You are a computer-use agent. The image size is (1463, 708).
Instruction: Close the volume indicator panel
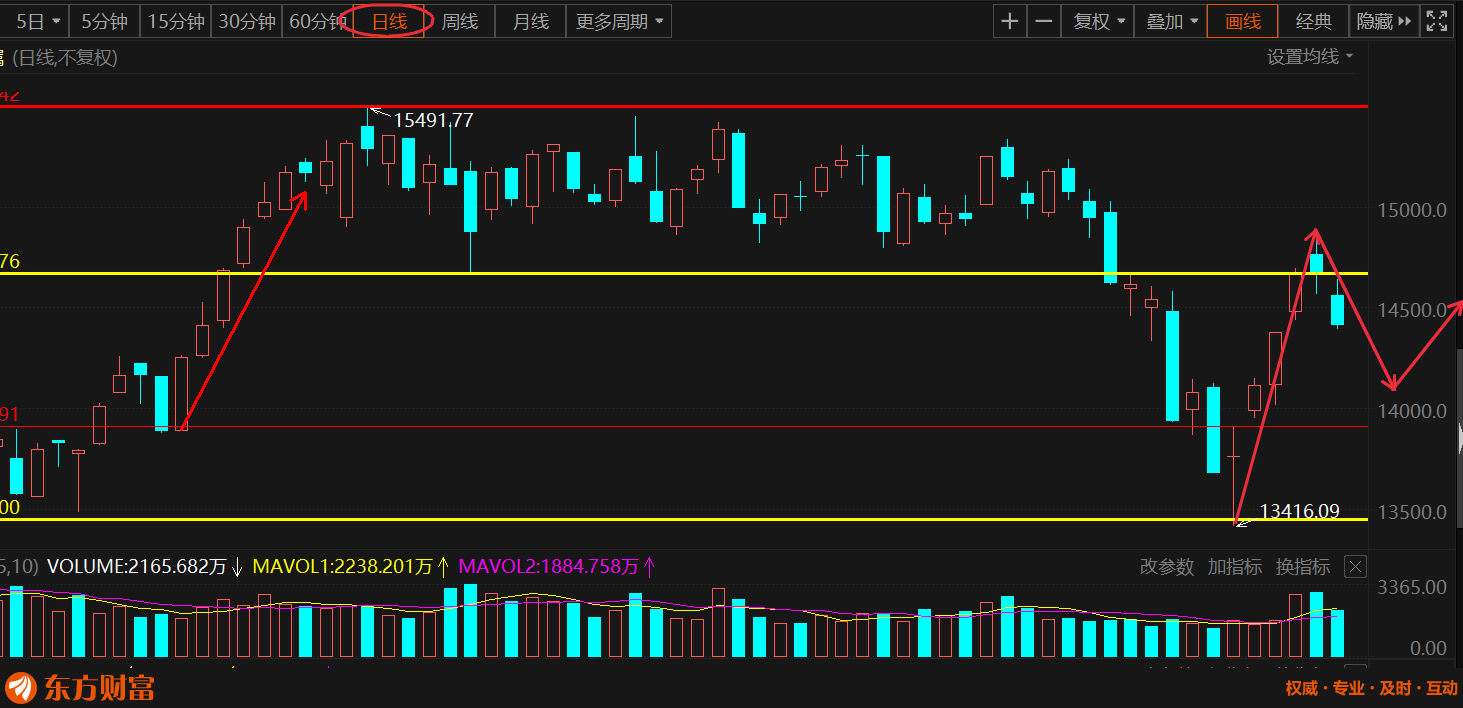point(1355,567)
